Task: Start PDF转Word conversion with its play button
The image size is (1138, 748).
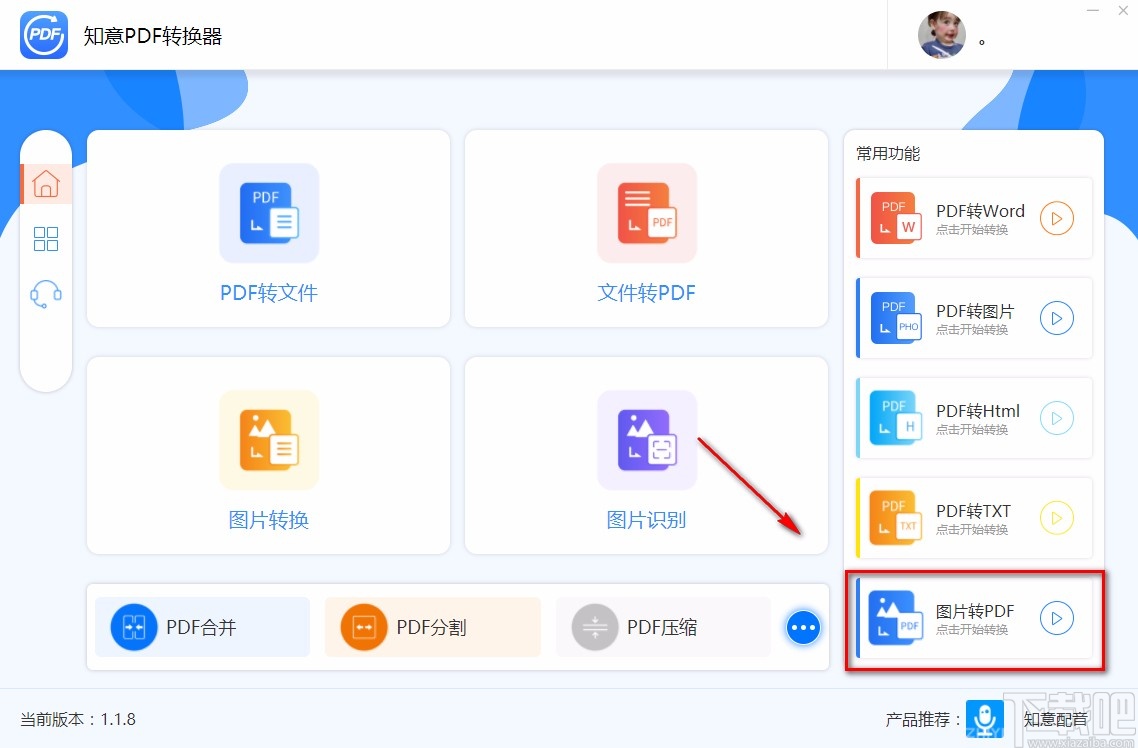Action: click(1057, 218)
